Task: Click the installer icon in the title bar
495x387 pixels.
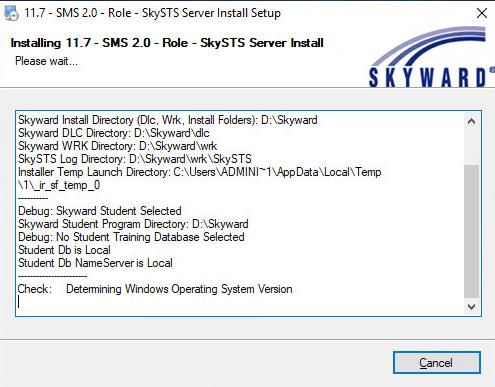Action: [x=11, y=13]
